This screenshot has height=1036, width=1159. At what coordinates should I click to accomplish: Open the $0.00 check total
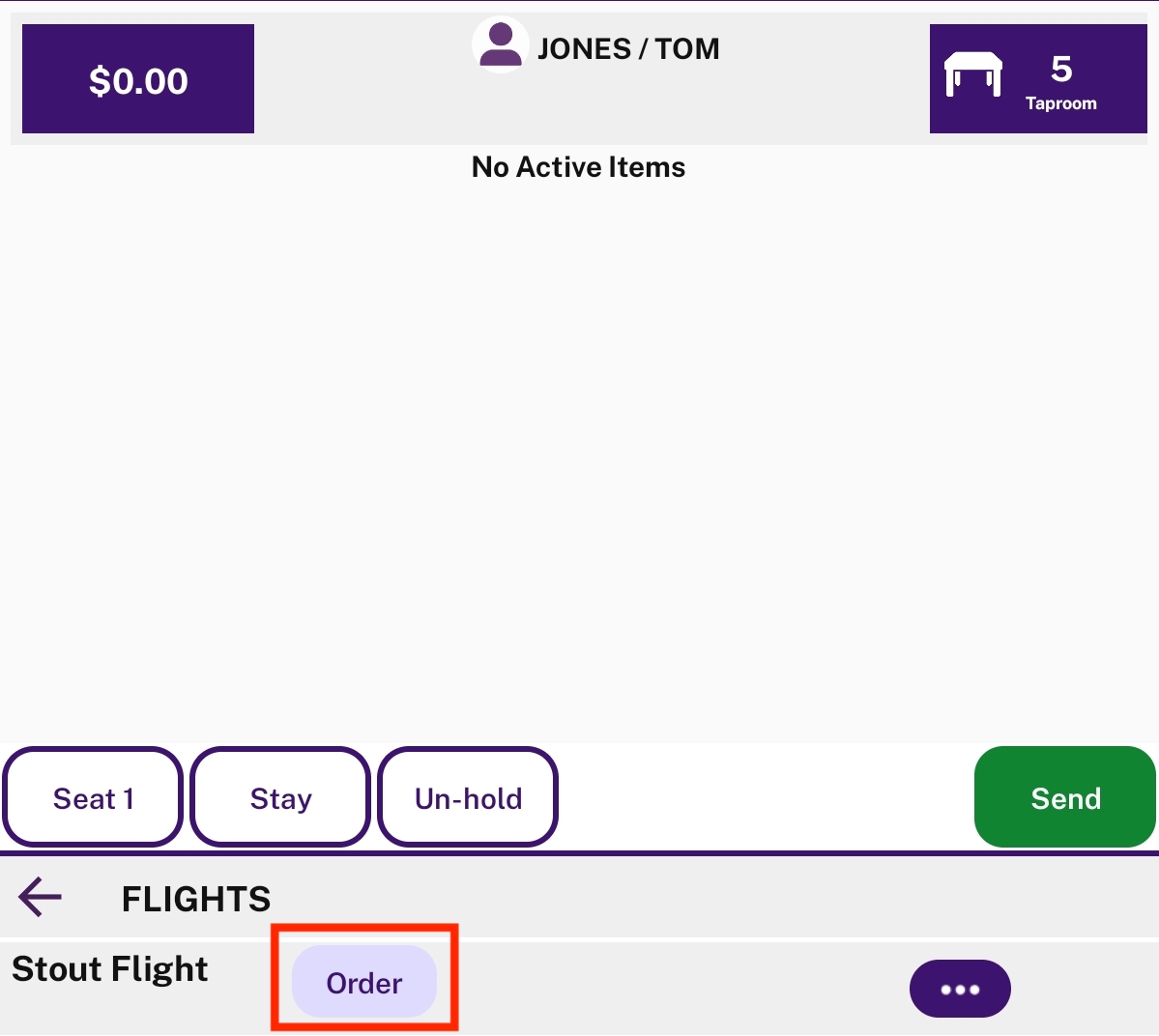138,79
